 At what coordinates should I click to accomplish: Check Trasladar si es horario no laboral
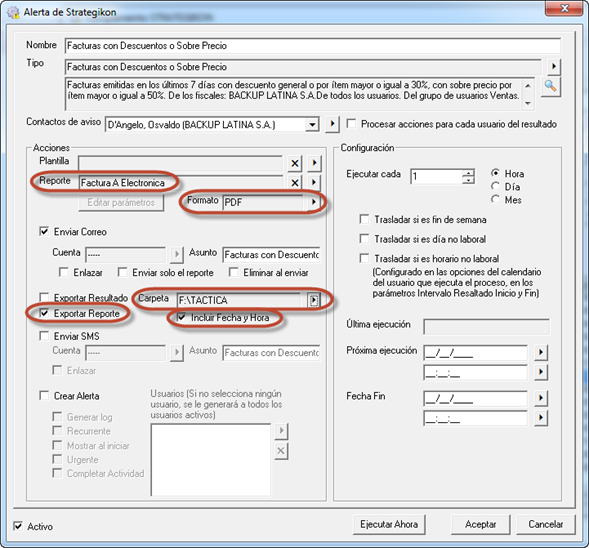pyautogui.click(x=364, y=258)
